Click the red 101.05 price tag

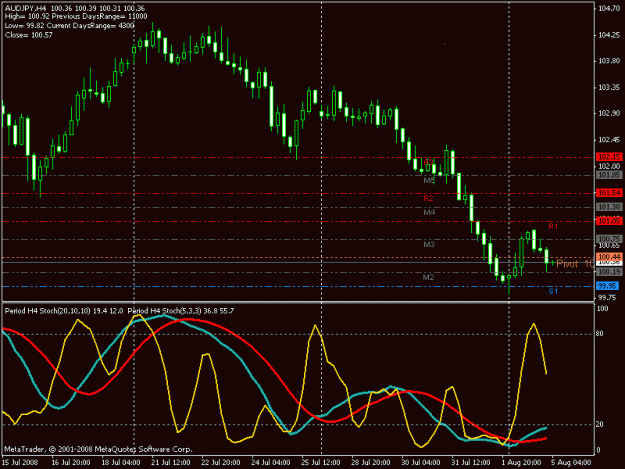[609, 221]
